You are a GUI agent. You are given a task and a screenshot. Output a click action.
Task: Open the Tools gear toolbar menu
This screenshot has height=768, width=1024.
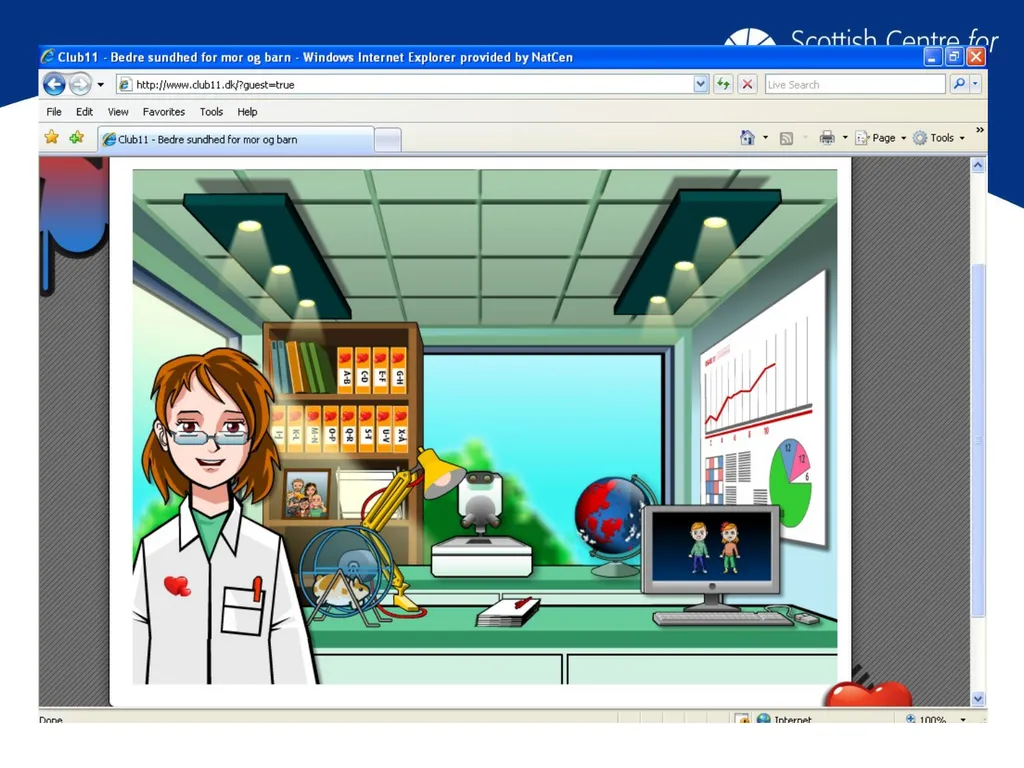click(x=938, y=138)
